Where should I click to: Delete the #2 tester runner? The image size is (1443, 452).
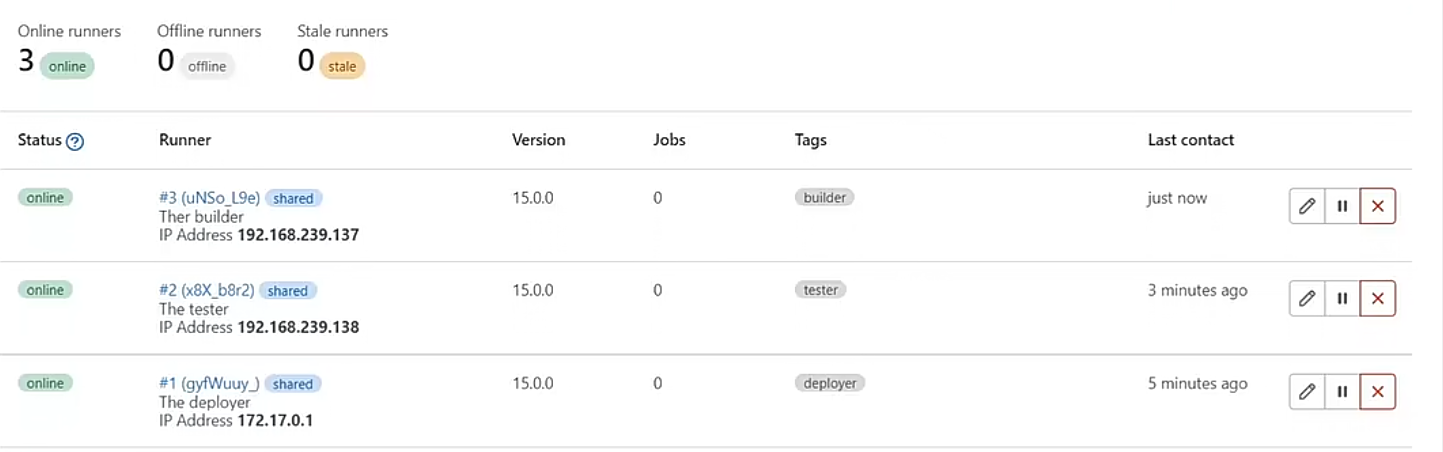click(1378, 298)
